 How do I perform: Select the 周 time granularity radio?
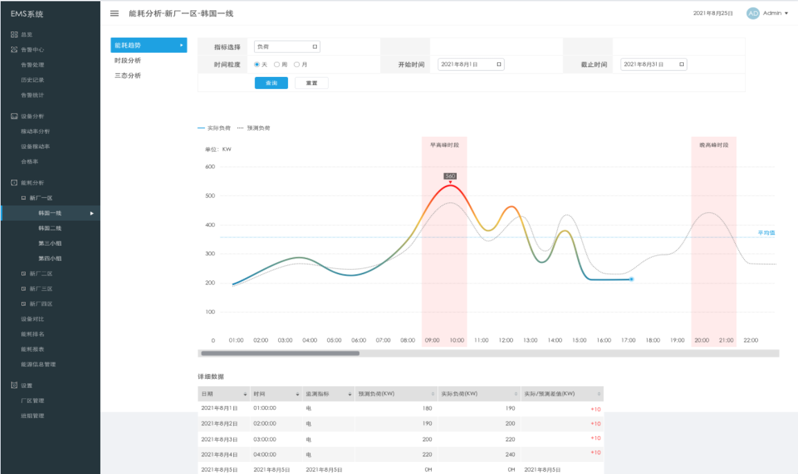[x=277, y=64]
